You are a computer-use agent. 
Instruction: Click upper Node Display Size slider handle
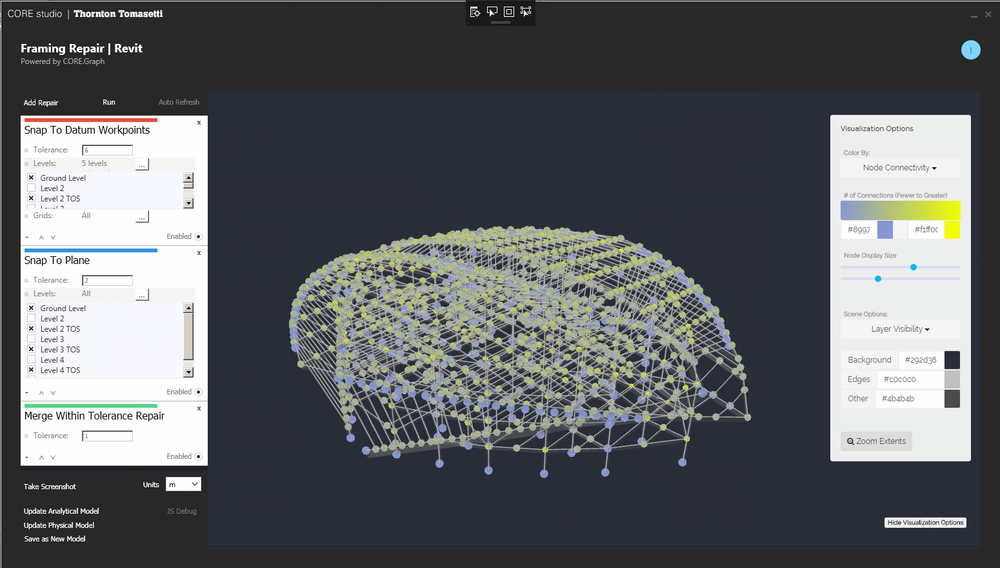[913, 267]
